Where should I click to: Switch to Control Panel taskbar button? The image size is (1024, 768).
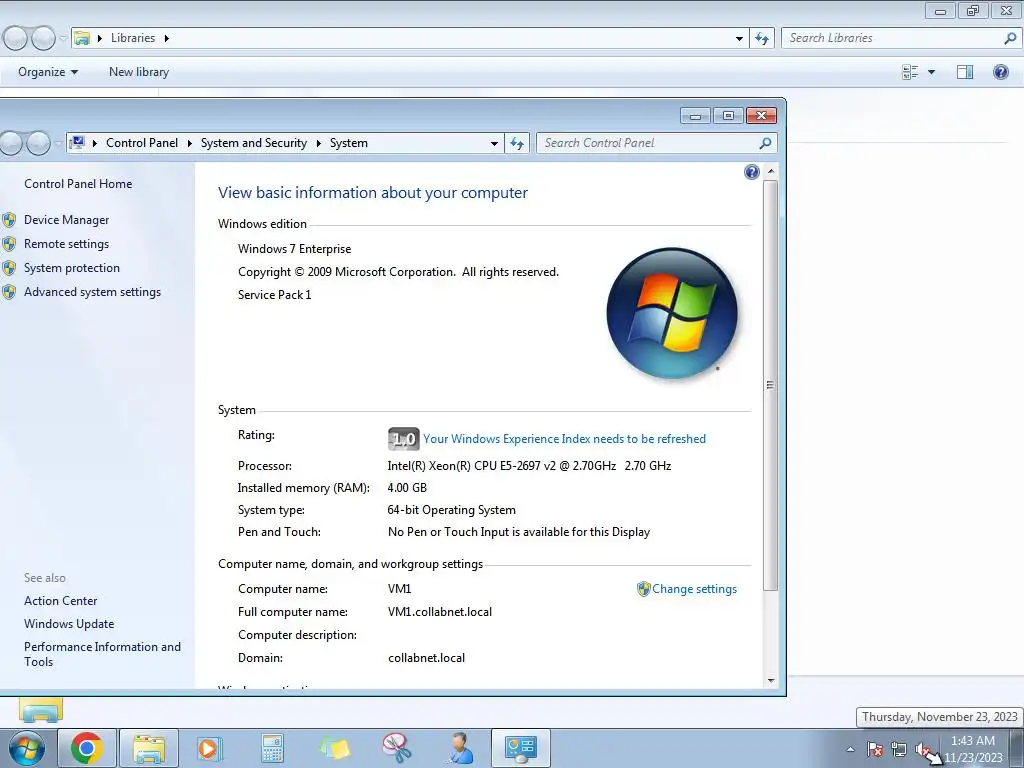520,748
